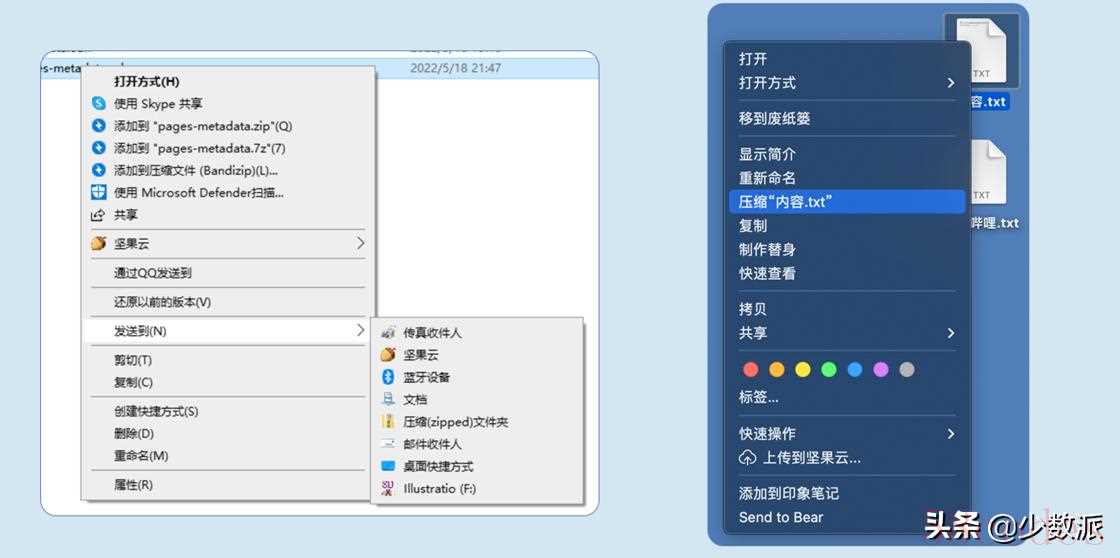The height and width of the screenshot is (558, 1120).
Task: Click the share icon beside 共享
Action: click(99, 214)
